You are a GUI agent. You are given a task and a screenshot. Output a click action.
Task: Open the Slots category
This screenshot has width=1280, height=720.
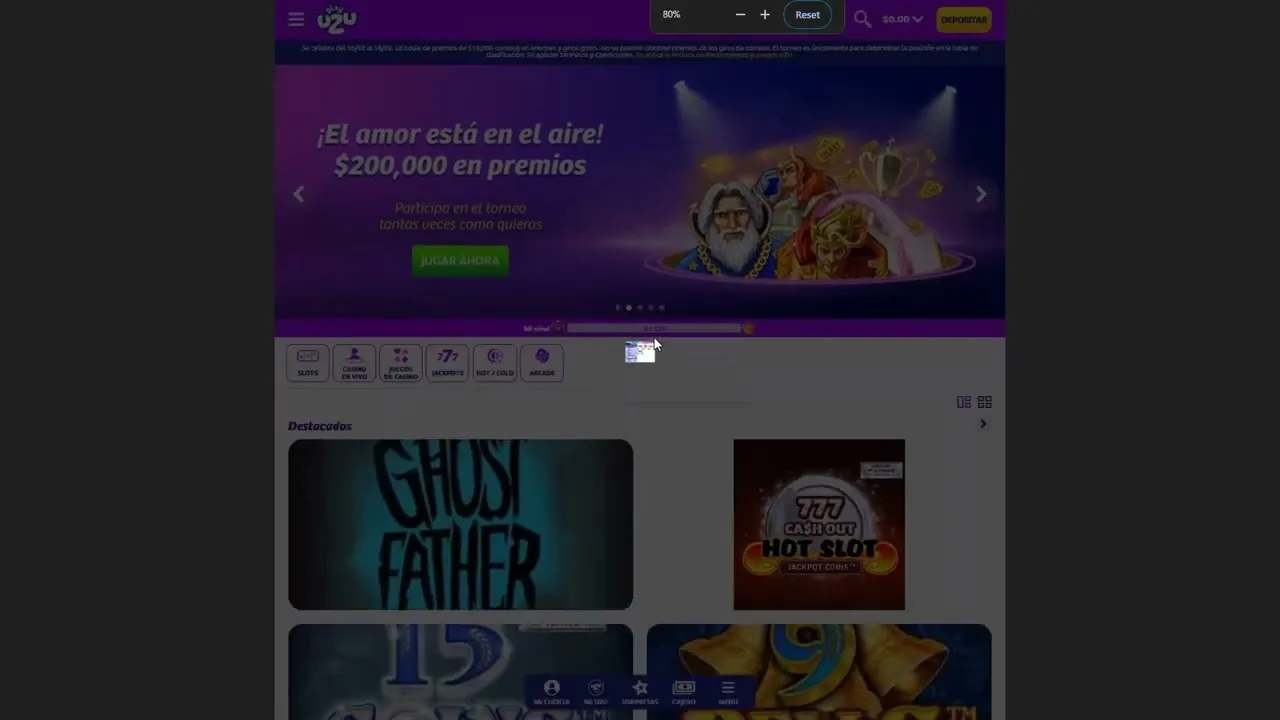(308, 363)
